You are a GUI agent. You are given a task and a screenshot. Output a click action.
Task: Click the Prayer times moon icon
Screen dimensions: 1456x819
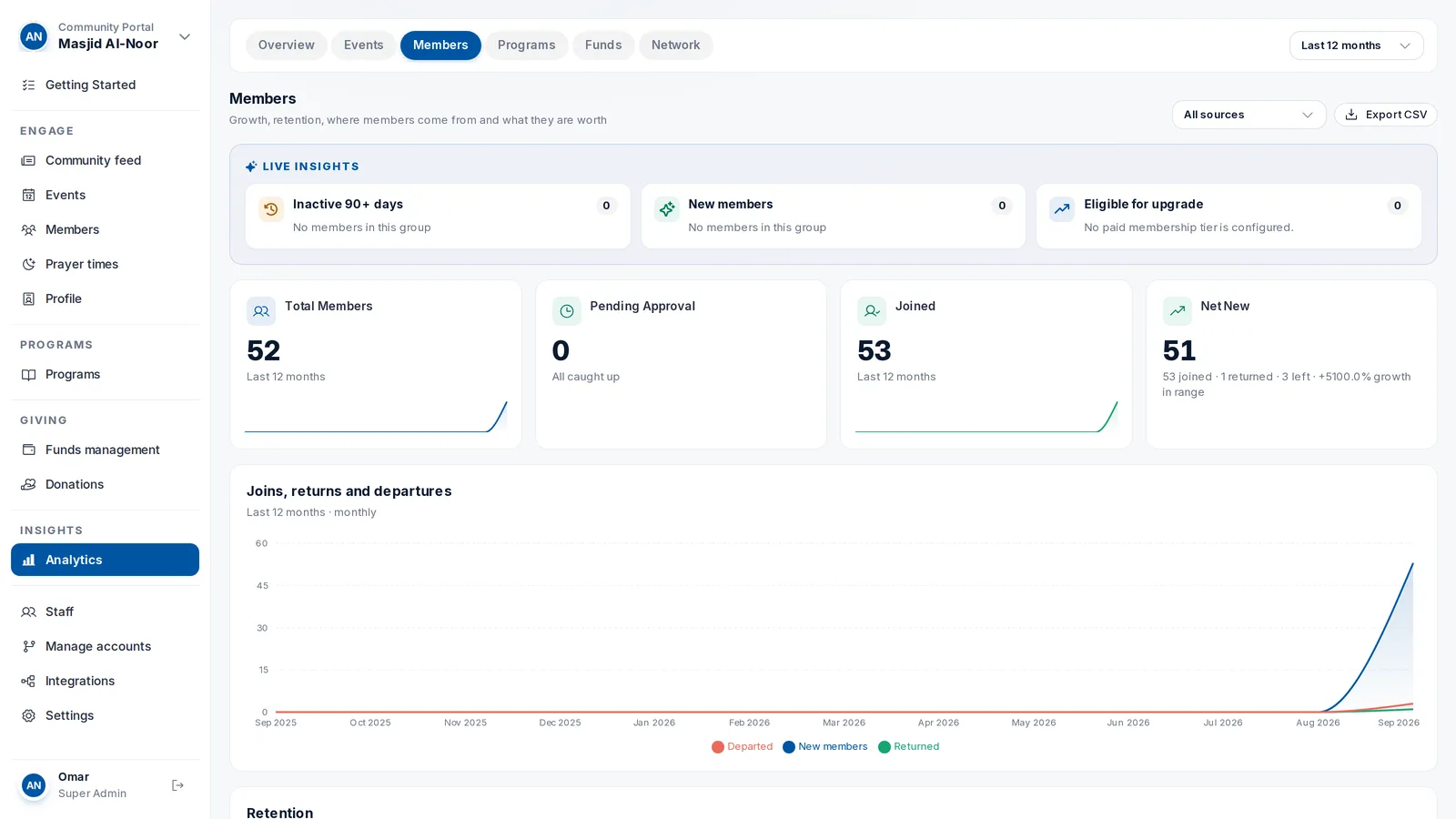tap(28, 264)
